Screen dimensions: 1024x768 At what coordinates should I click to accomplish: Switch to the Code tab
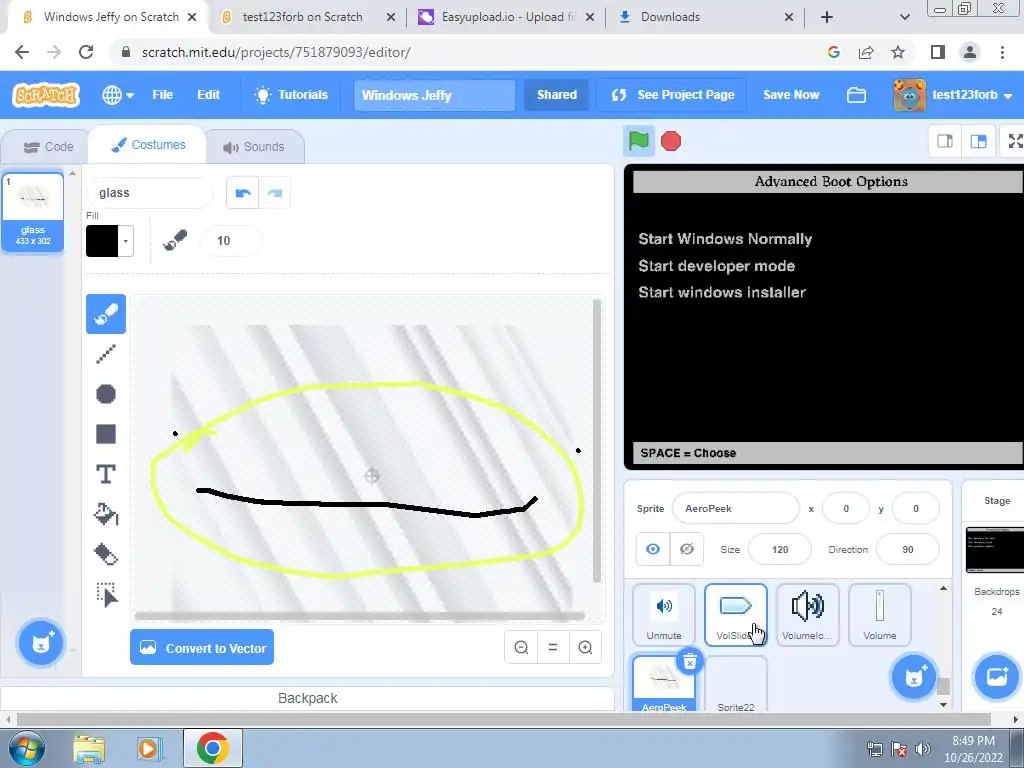pos(48,147)
